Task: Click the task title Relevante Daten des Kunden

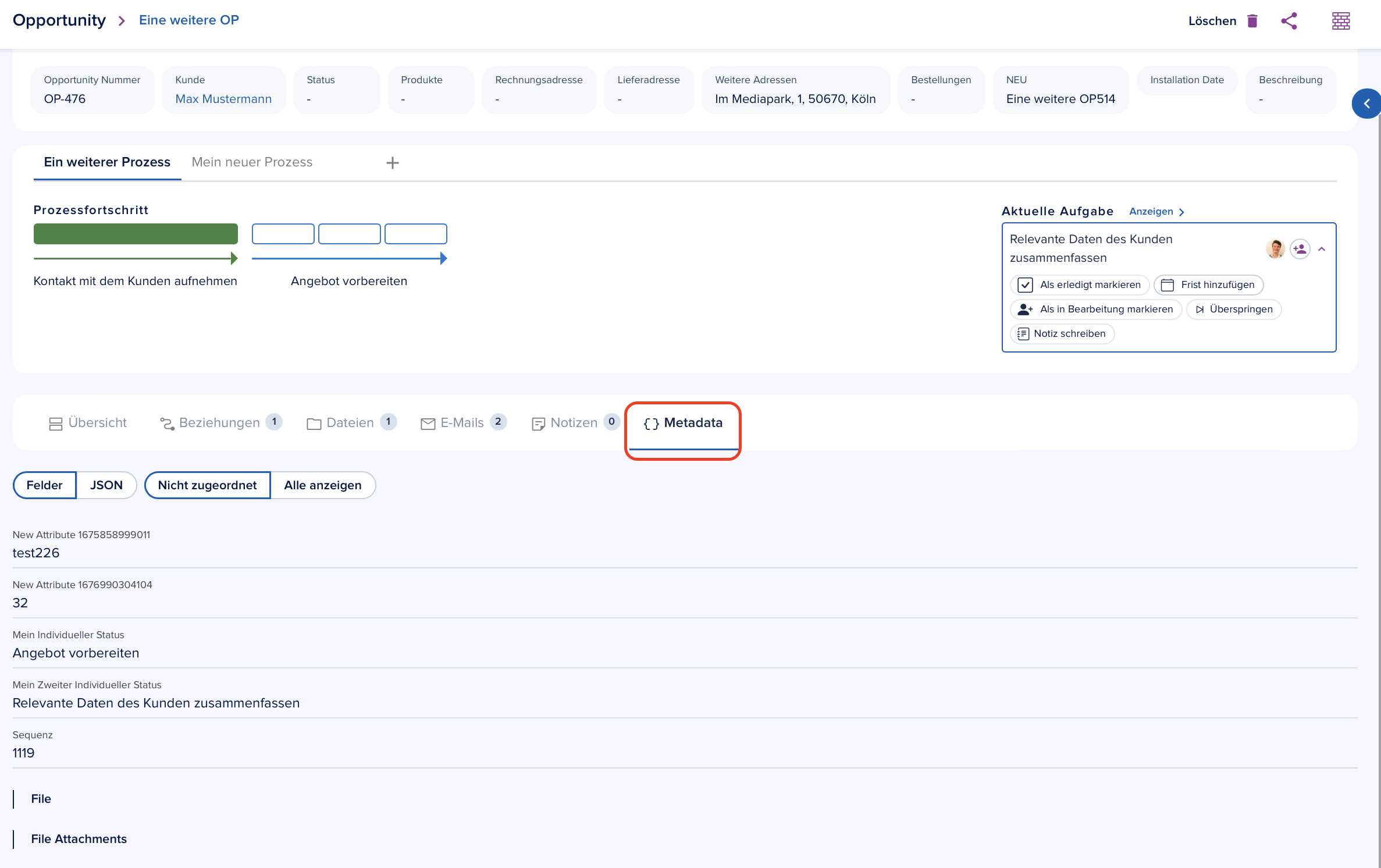Action: pos(1091,248)
